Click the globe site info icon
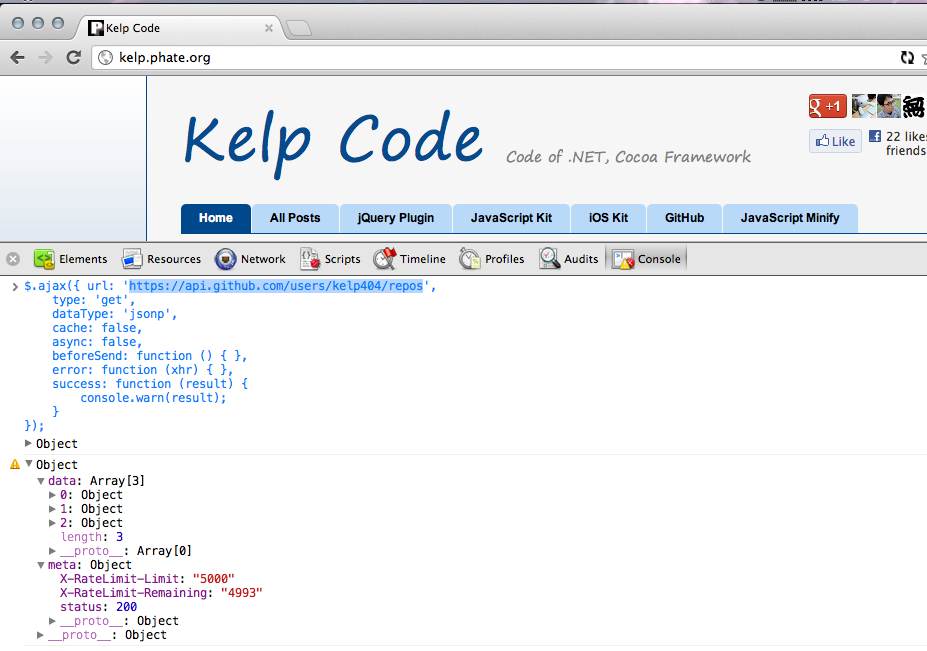 (105, 57)
